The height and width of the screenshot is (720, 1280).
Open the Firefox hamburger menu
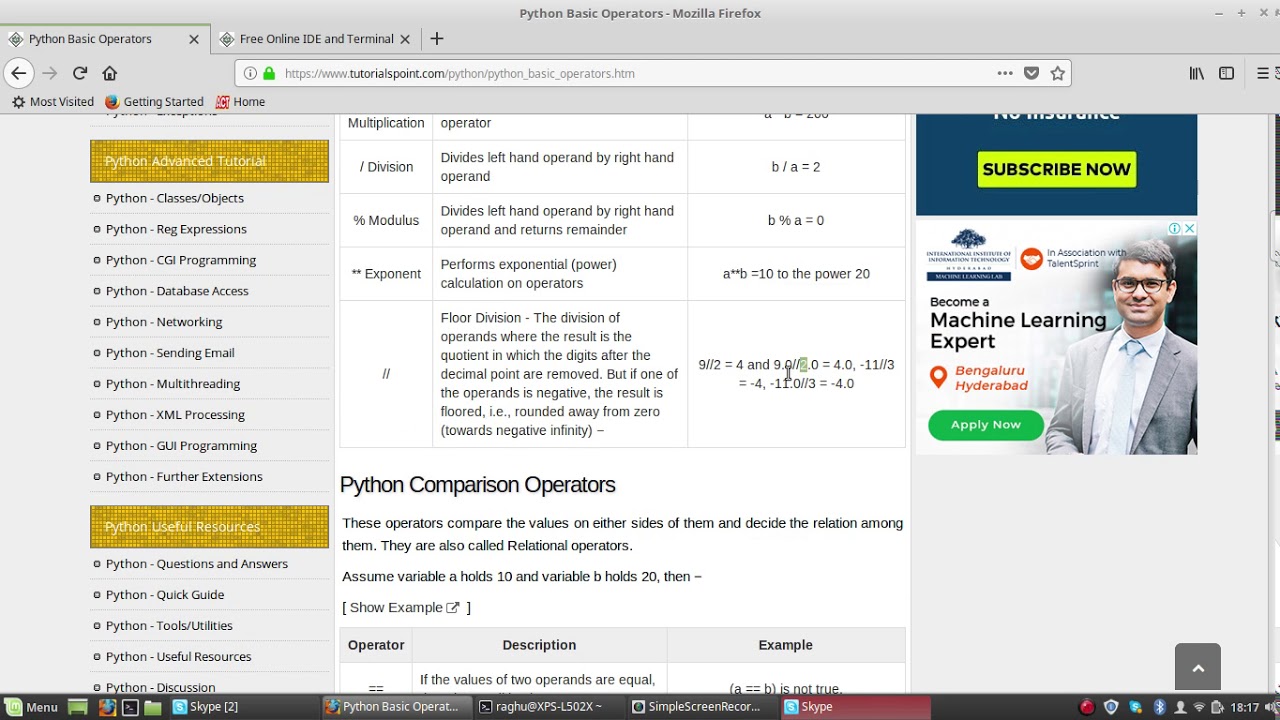click(1263, 73)
